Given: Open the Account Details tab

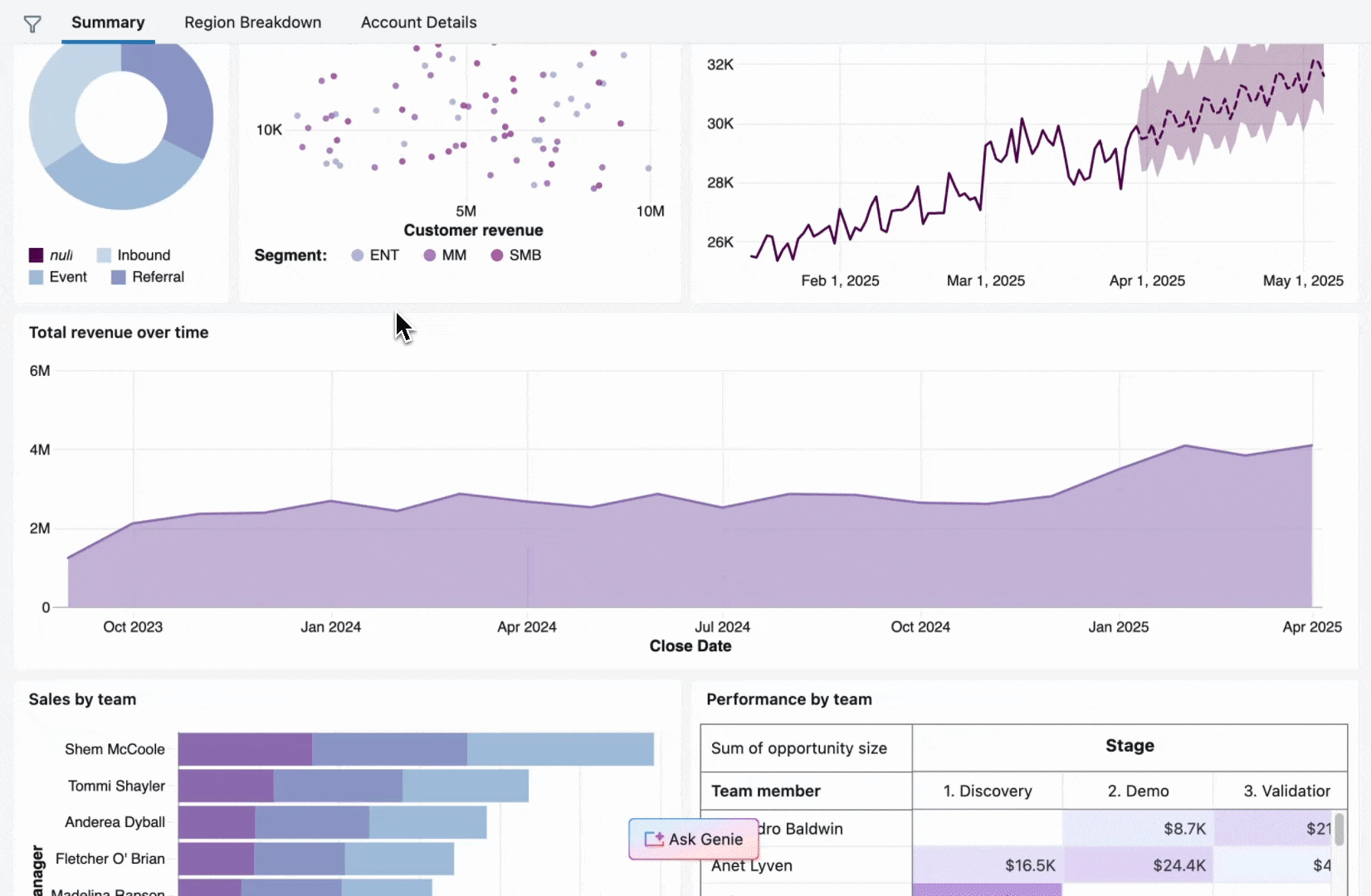Looking at the screenshot, I should [418, 22].
